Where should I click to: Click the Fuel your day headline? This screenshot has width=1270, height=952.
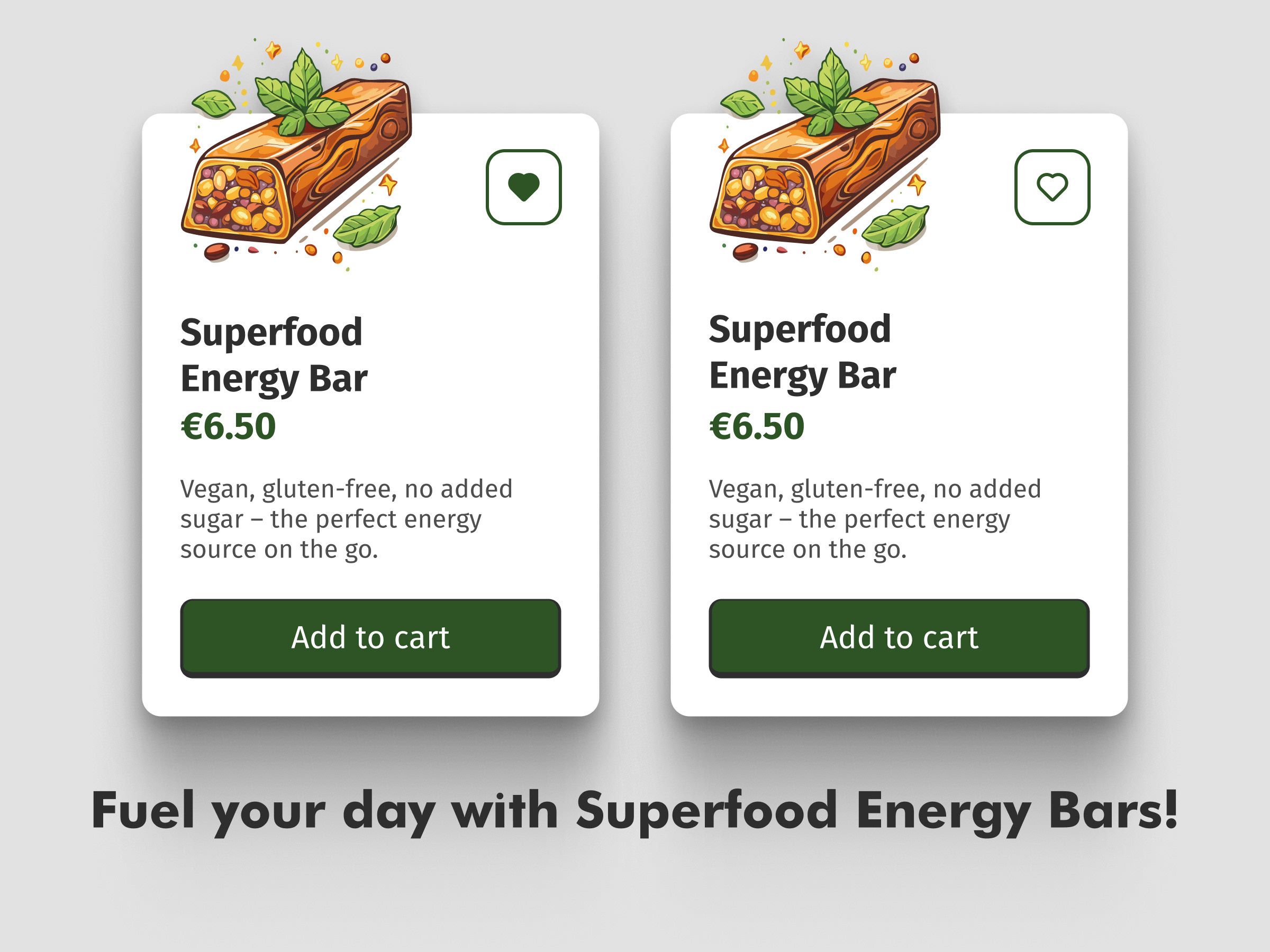click(634, 810)
